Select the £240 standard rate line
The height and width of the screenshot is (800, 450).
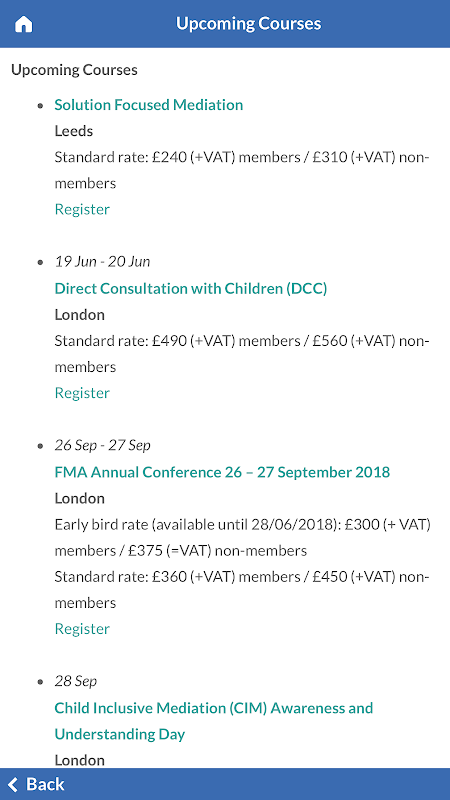(x=242, y=170)
